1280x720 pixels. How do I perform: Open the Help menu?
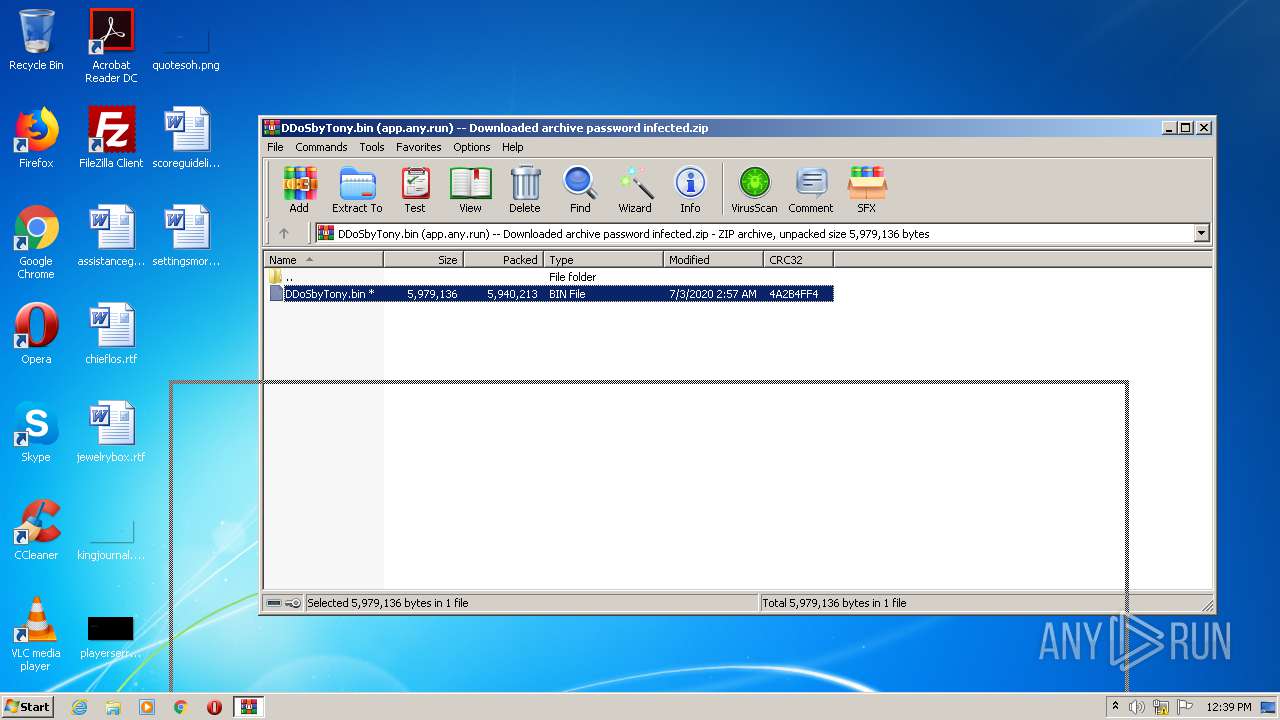(x=513, y=147)
